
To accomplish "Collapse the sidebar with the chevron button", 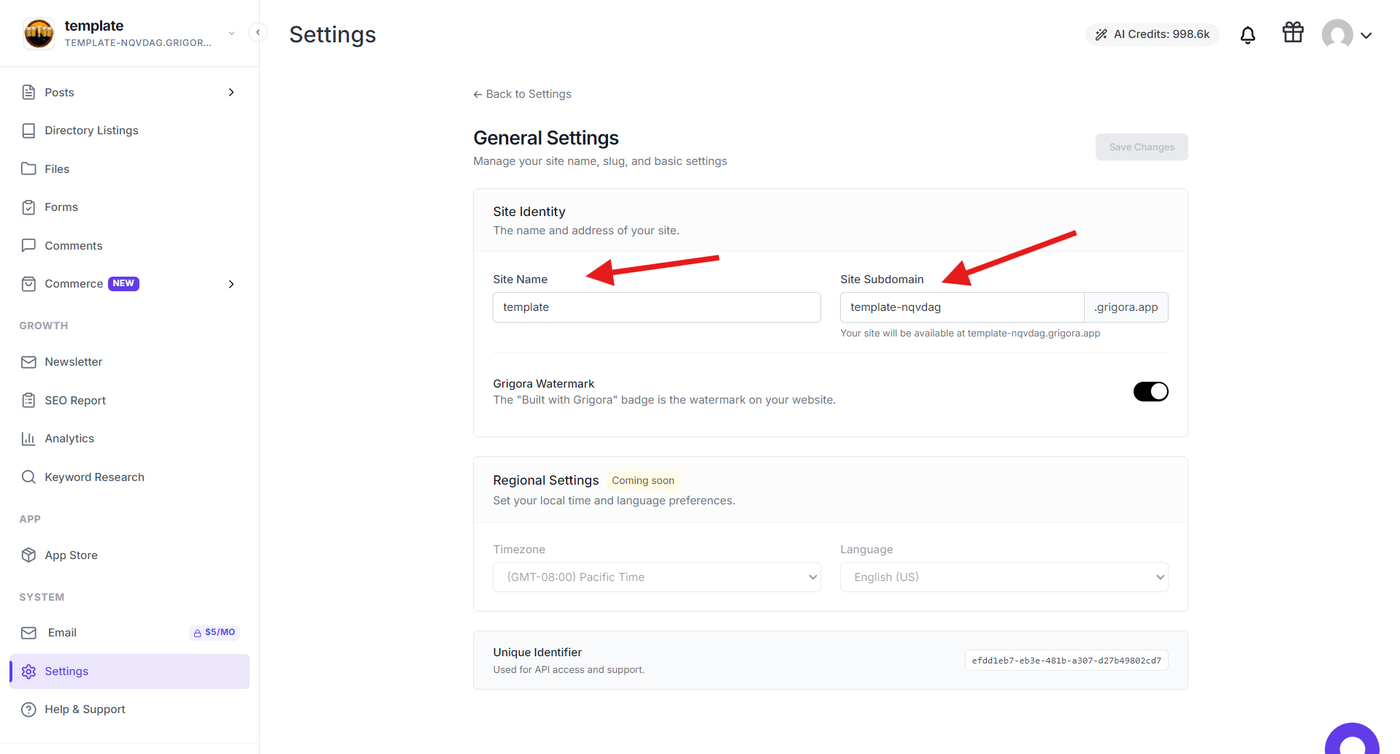I will point(258,32).
